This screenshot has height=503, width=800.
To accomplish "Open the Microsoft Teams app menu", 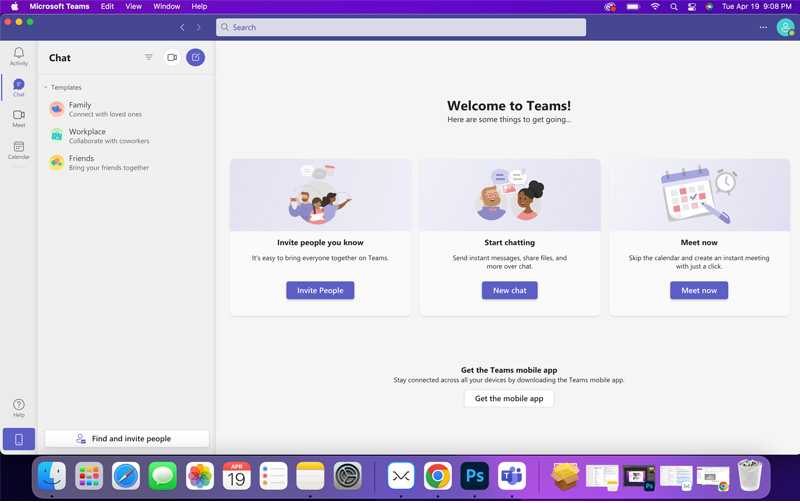I will (x=59, y=7).
